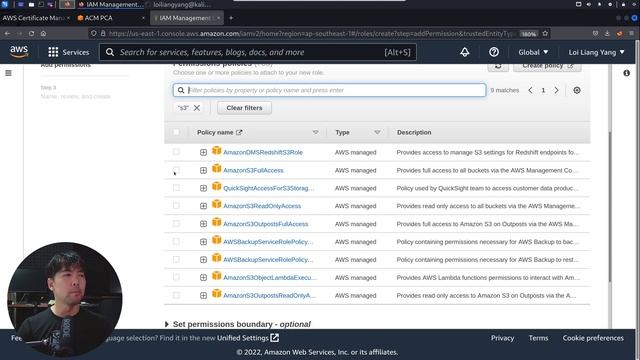This screenshot has width=640, height=360.
Task: Open browser downloads icon
Action: pyautogui.click(x=607, y=33)
